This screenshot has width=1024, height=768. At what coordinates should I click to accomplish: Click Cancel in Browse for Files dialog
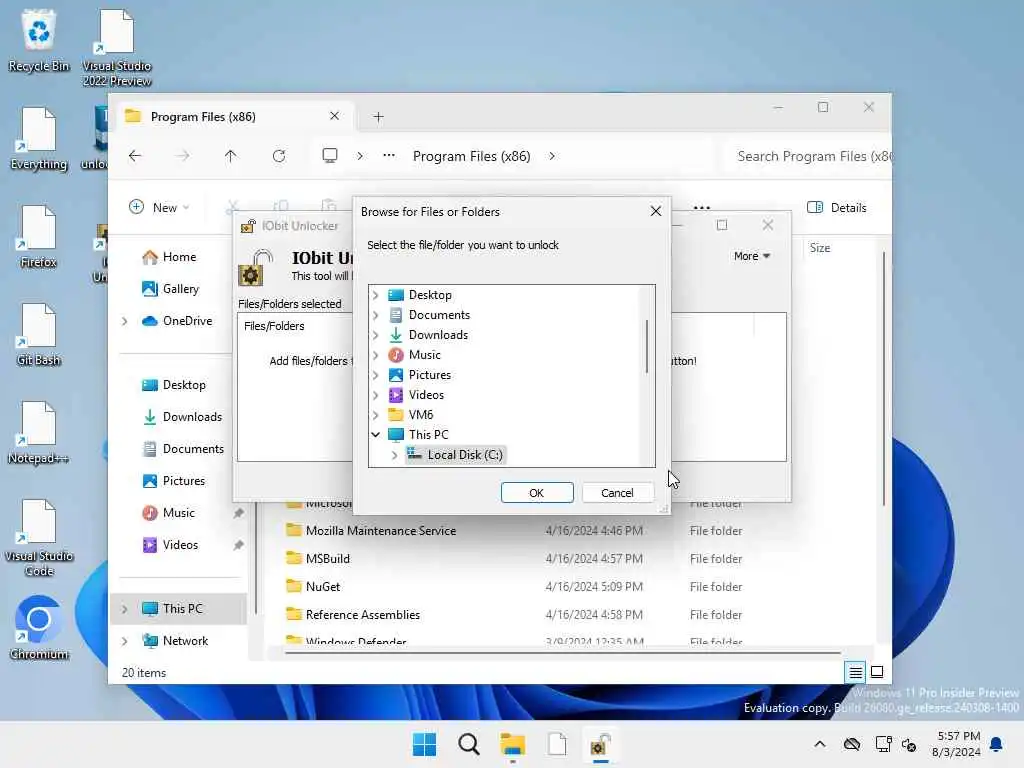pos(617,492)
